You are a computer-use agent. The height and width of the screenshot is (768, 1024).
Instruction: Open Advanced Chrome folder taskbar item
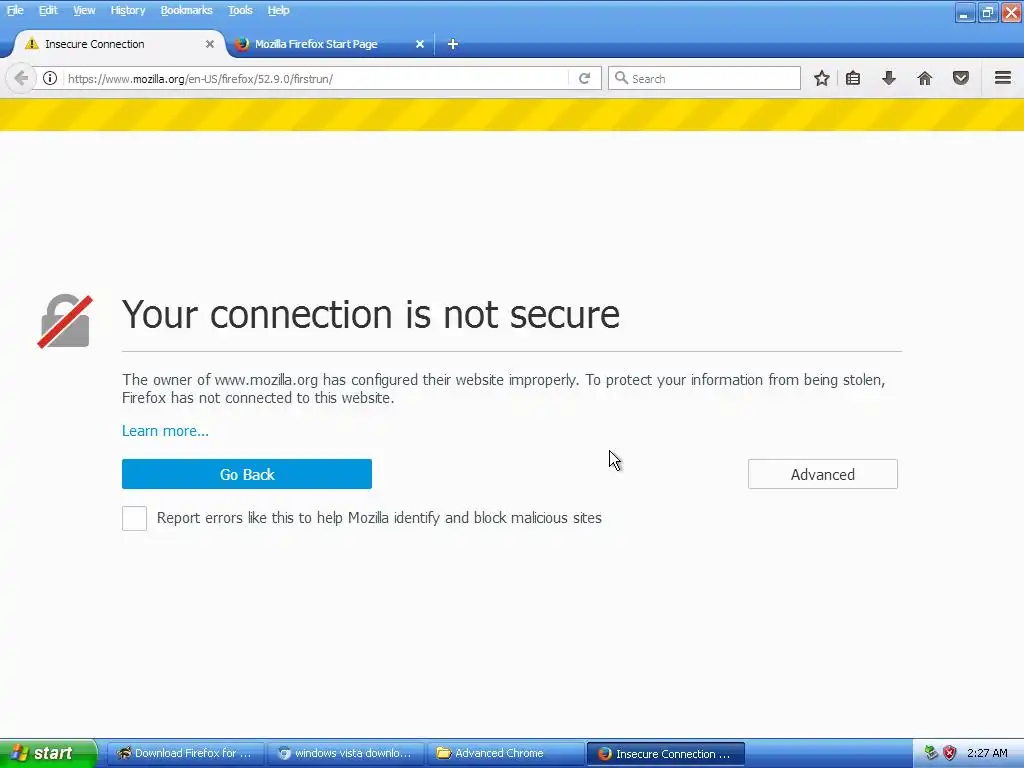click(506, 753)
